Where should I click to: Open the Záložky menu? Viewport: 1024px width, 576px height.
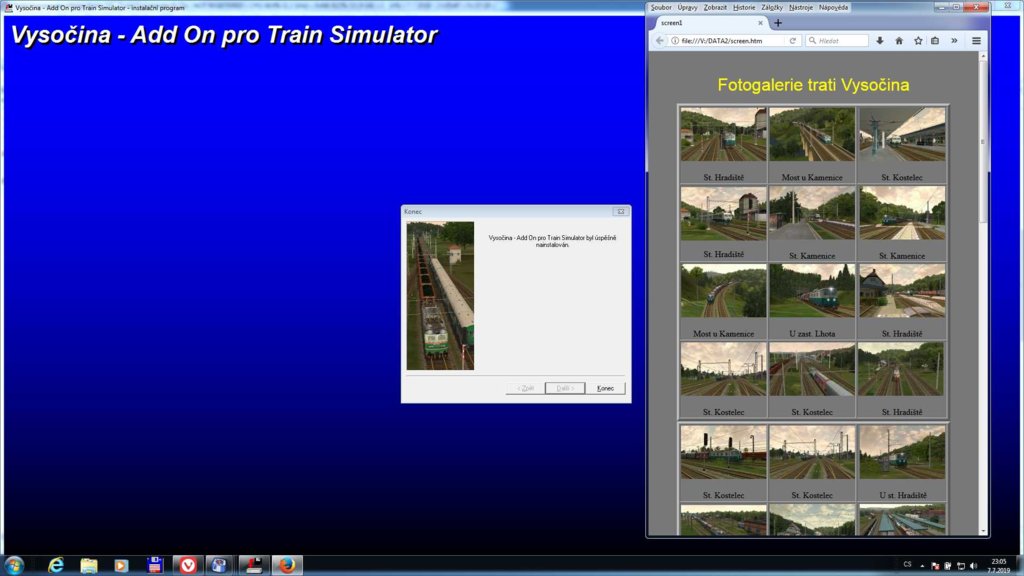(x=772, y=7)
